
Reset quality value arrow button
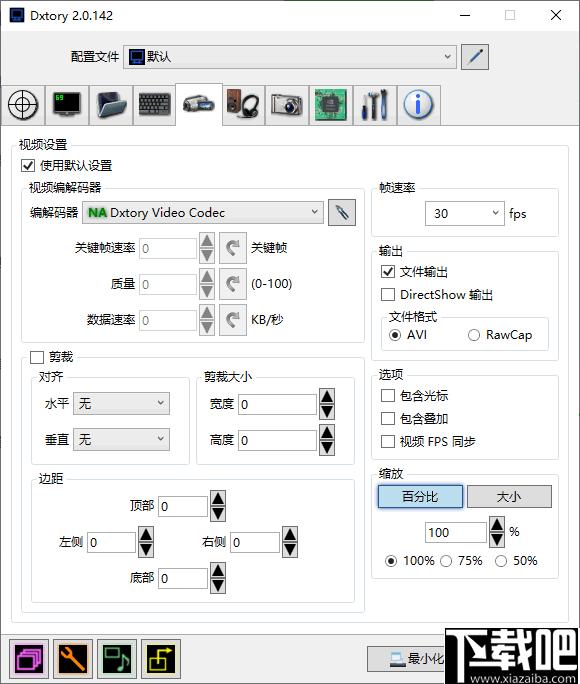[x=233, y=284]
